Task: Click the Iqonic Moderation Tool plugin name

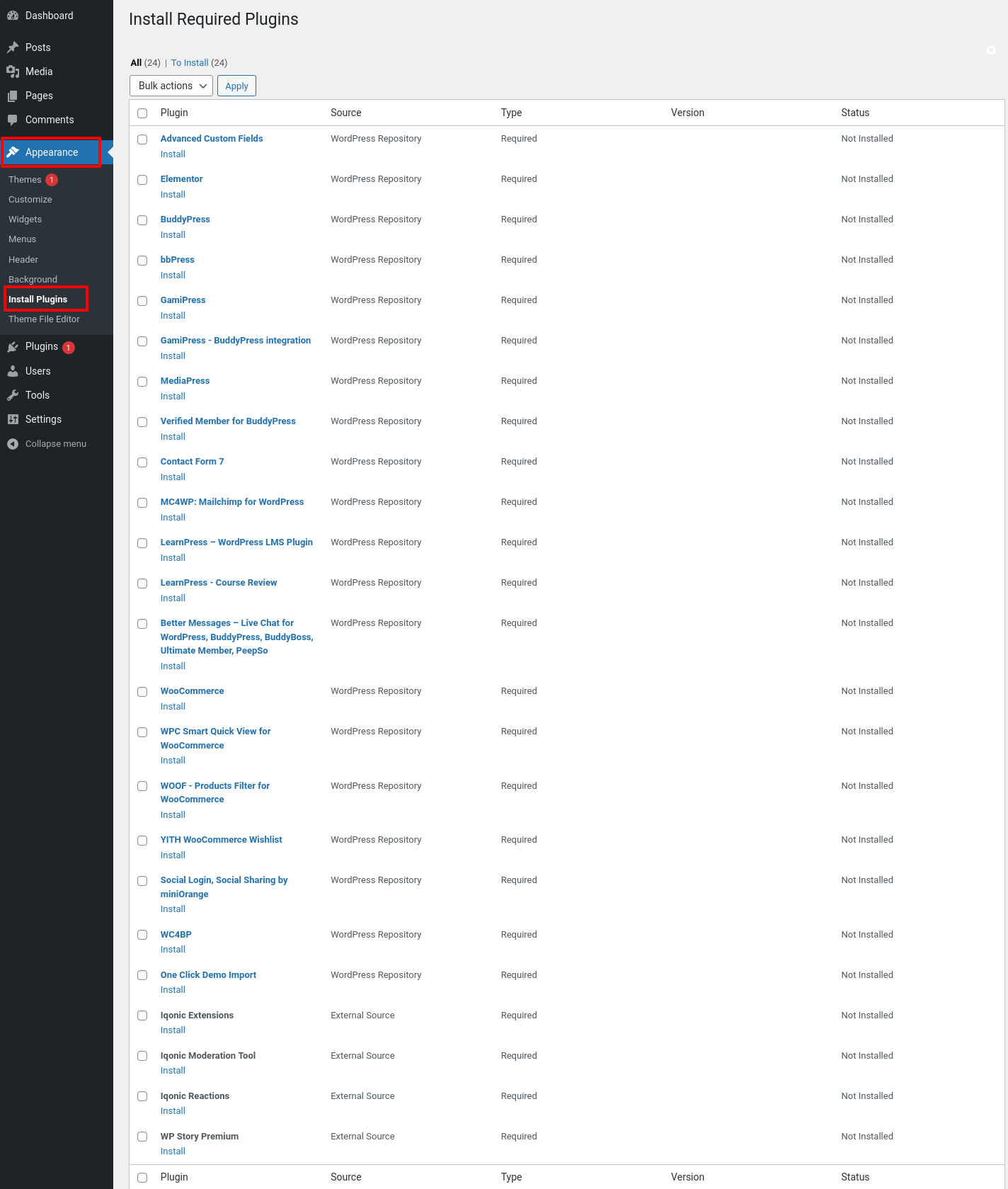Action: tap(208, 1056)
